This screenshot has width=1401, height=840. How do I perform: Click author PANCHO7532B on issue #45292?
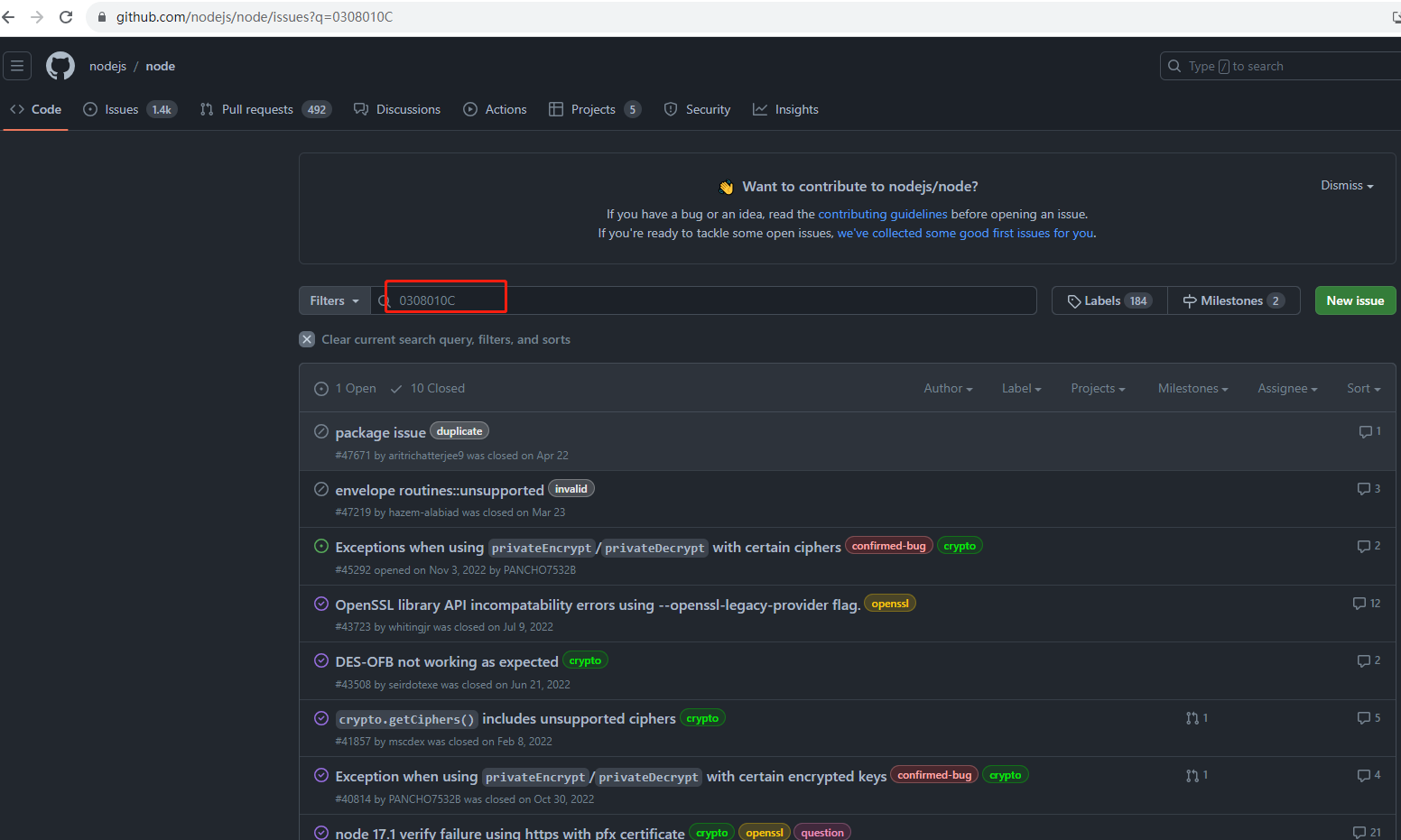pyautogui.click(x=539, y=570)
